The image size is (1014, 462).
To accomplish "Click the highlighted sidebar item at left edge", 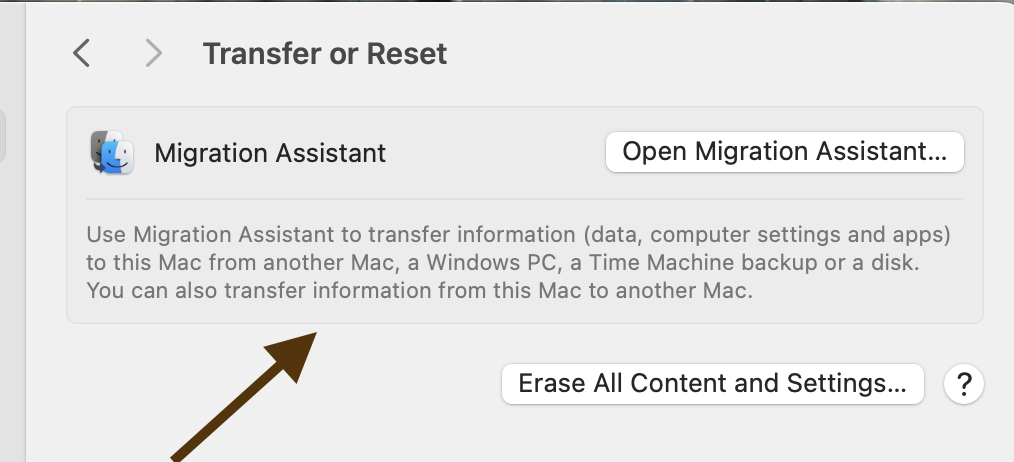I will click(3, 137).
